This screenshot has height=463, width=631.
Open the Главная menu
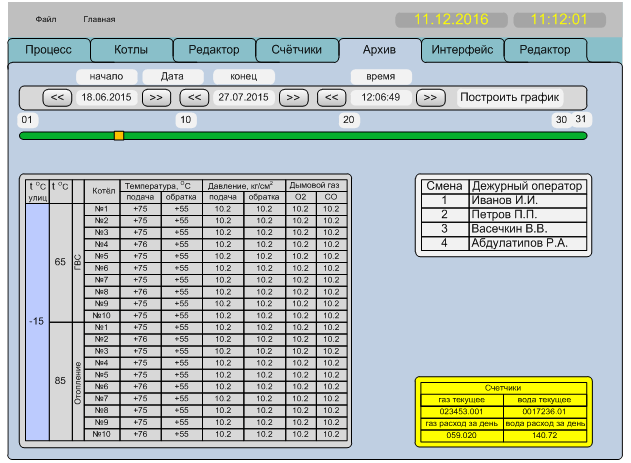pyautogui.click(x=99, y=19)
